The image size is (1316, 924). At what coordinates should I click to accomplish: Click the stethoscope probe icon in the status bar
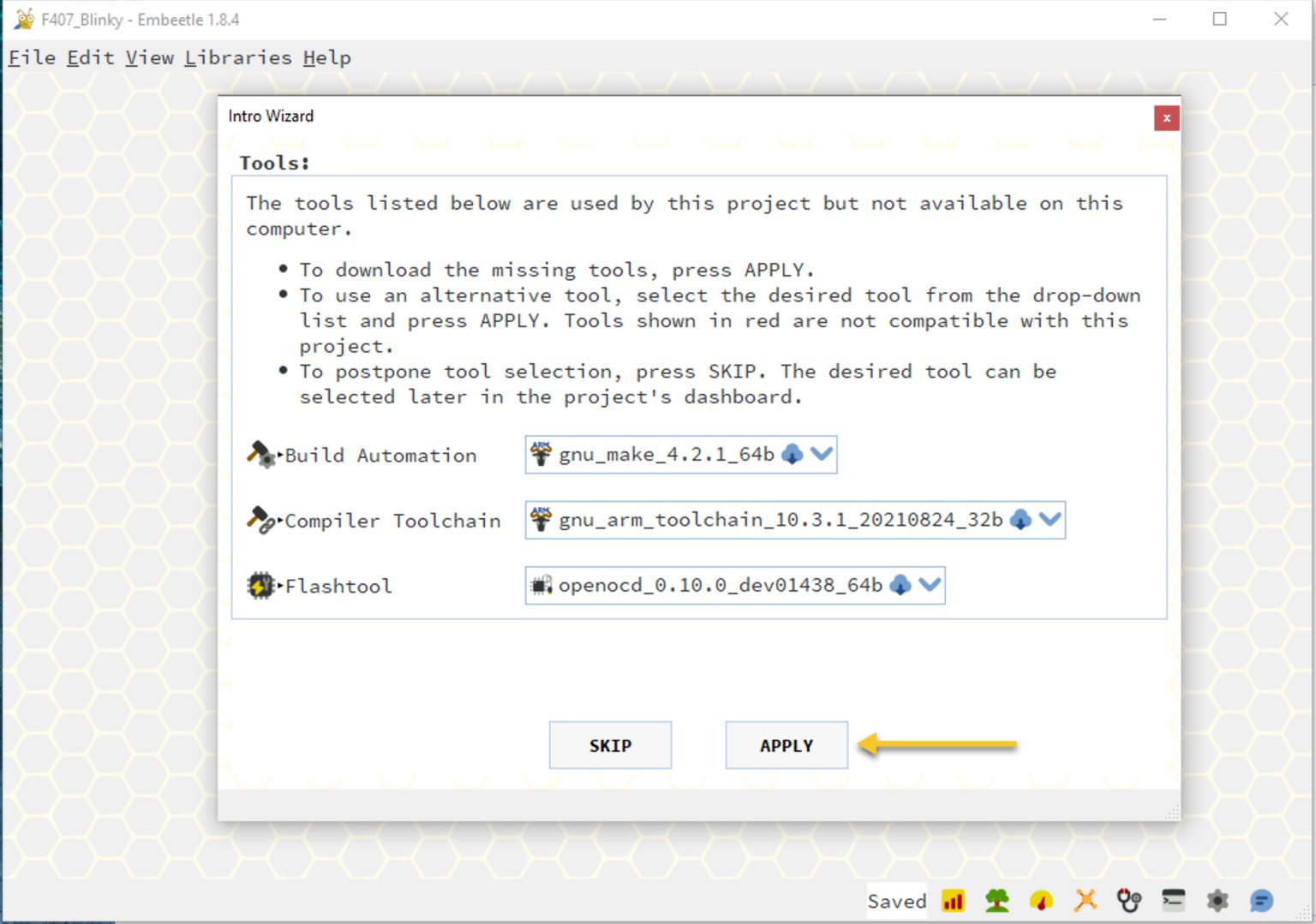pyautogui.click(x=1129, y=901)
